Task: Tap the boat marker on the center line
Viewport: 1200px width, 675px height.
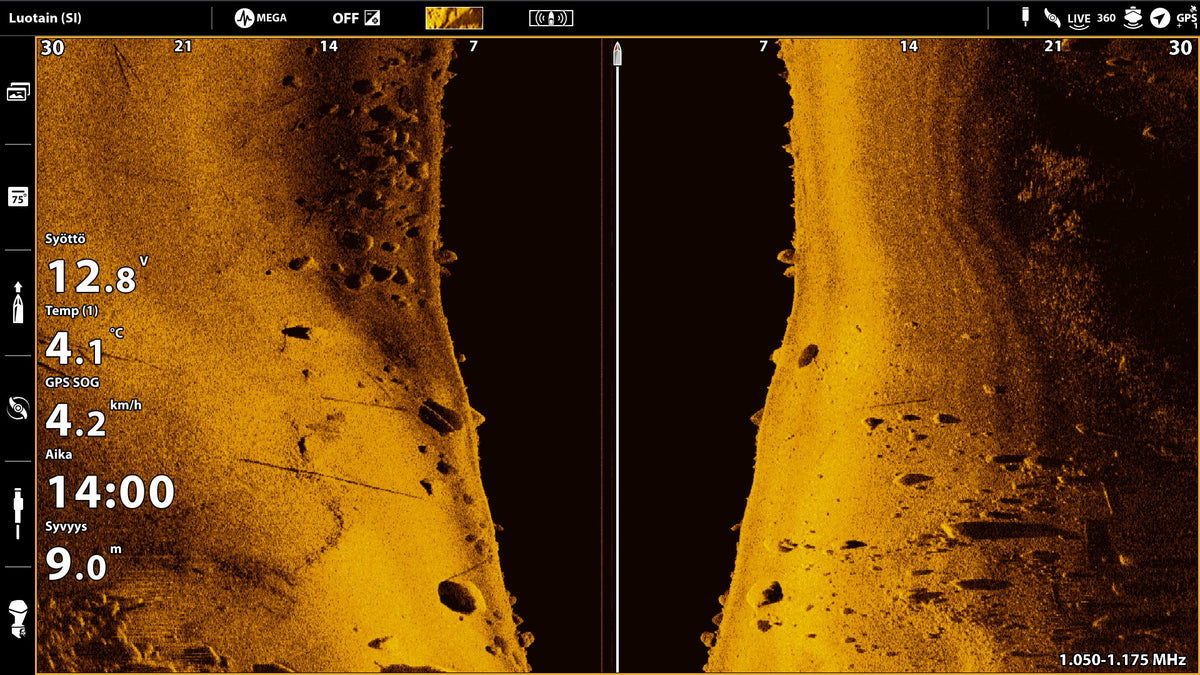Action: [617, 55]
